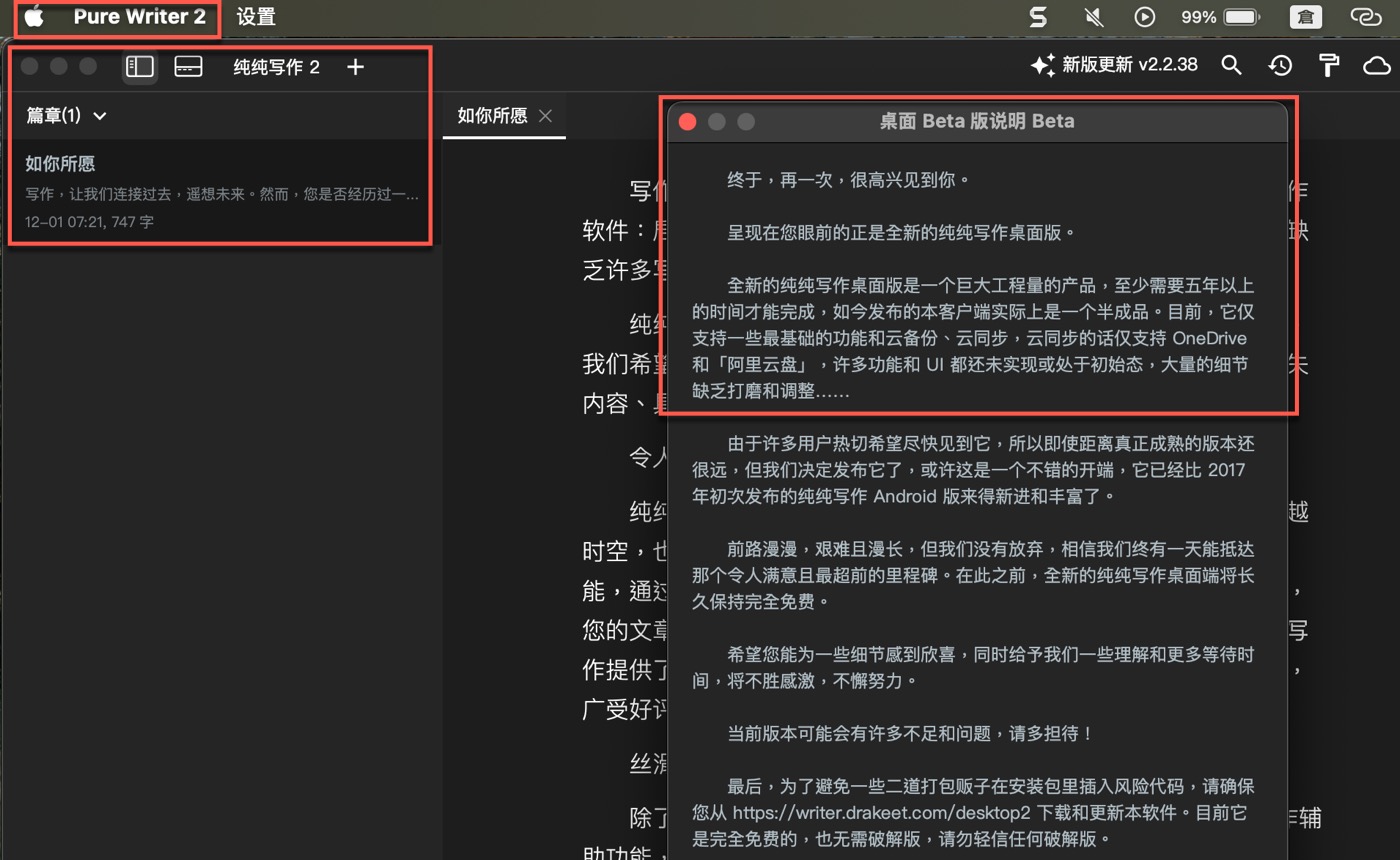Select the card view icon beside sidebar toggle
The height and width of the screenshot is (860, 1400).
point(188,66)
